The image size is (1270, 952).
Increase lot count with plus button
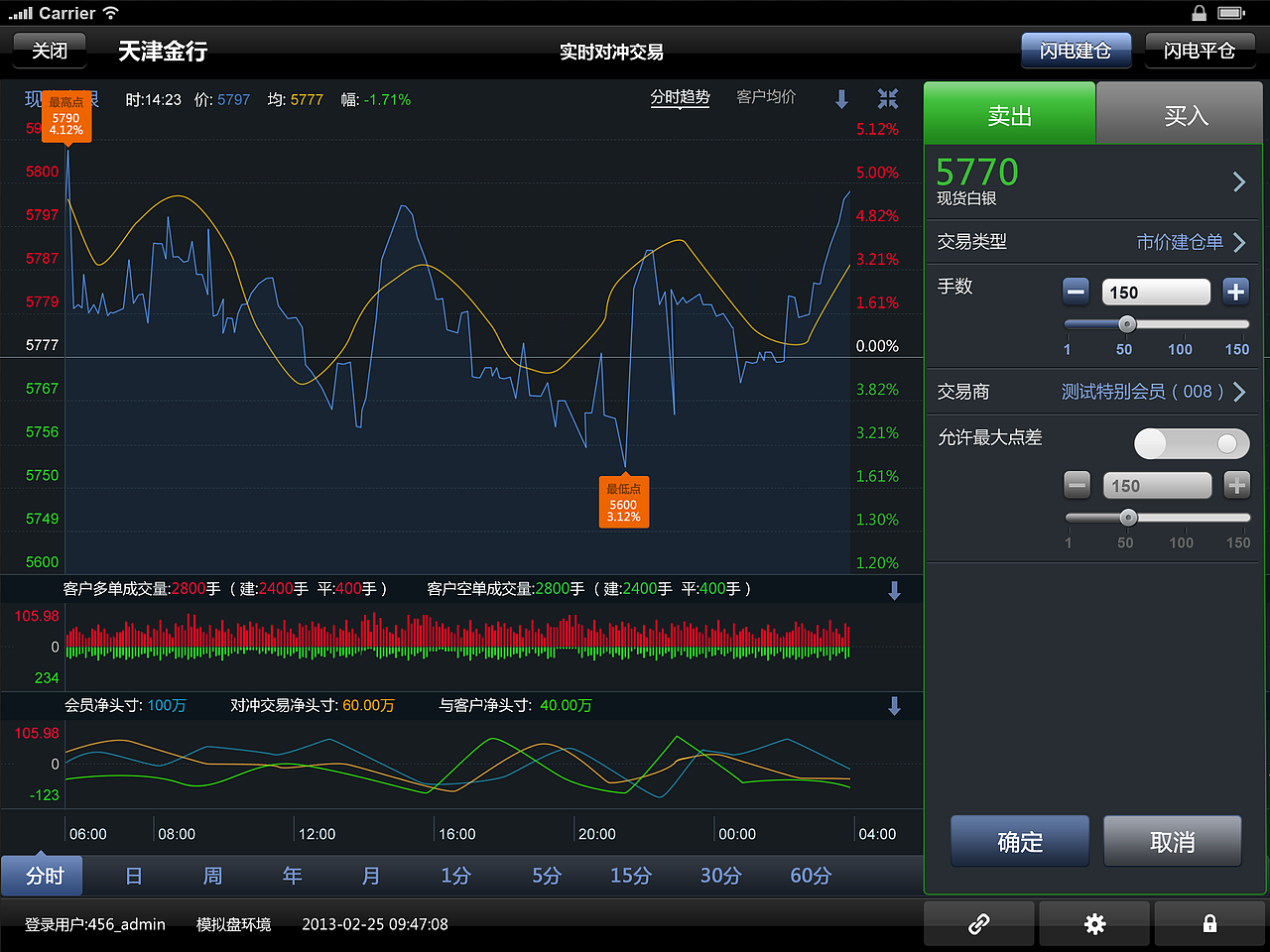(x=1235, y=292)
